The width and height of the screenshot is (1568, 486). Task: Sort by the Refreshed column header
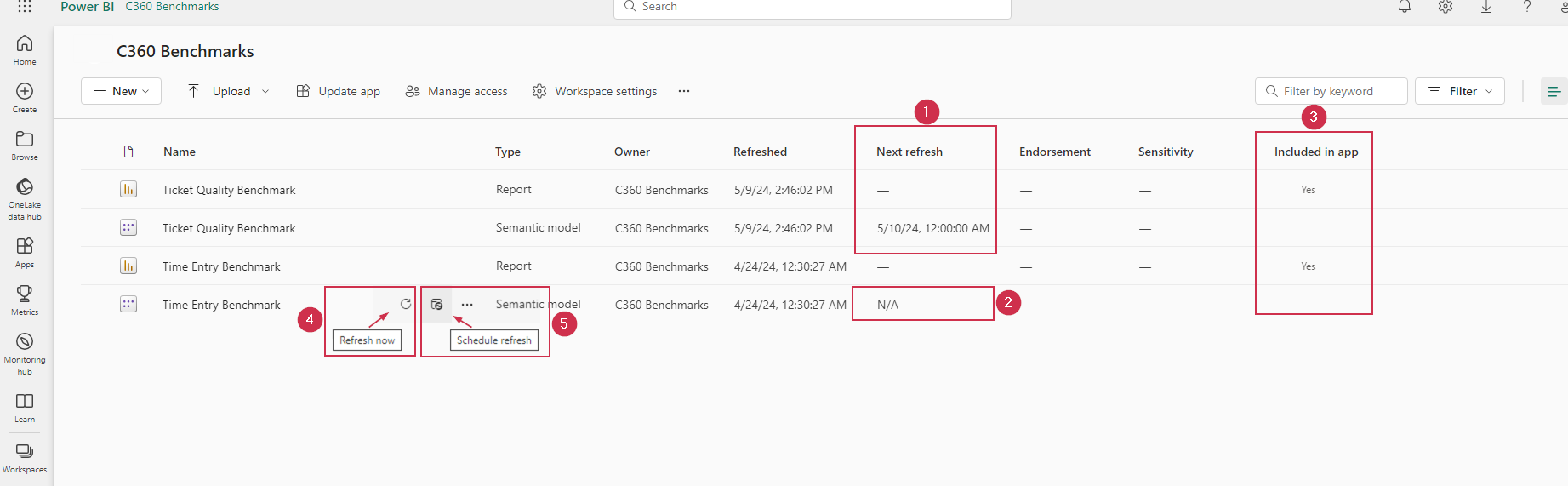[x=760, y=152]
